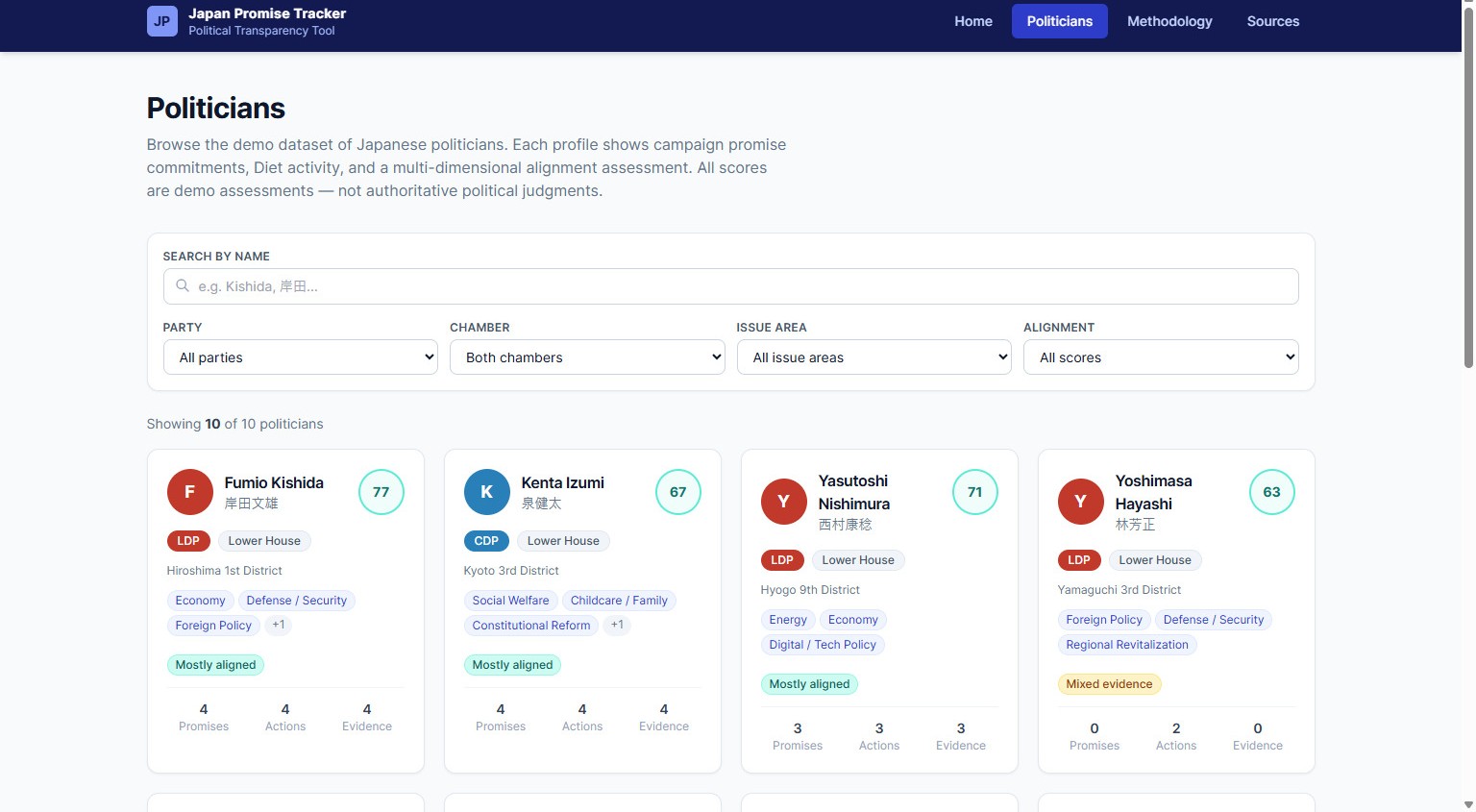This screenshot has height=812, width=1476.
Task: Open the All issue areas dropdown
Action: coord(873,357)
